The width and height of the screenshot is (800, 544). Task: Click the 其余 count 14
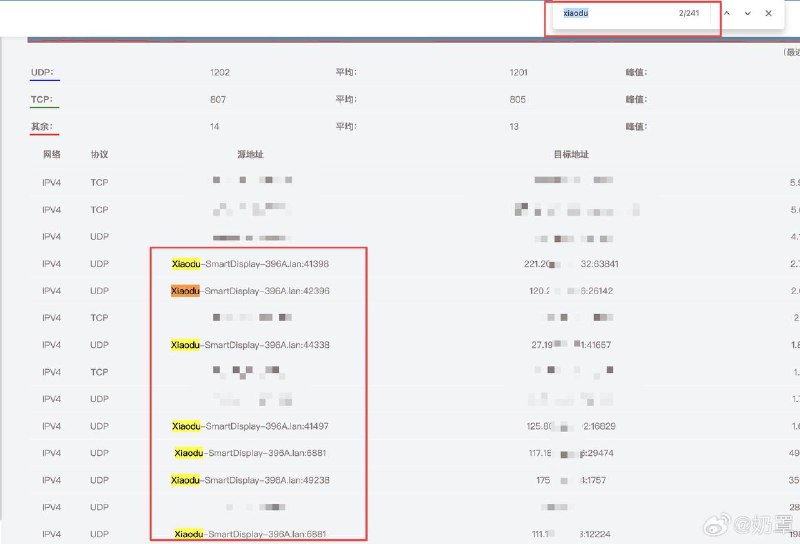[x=215, y=127]
